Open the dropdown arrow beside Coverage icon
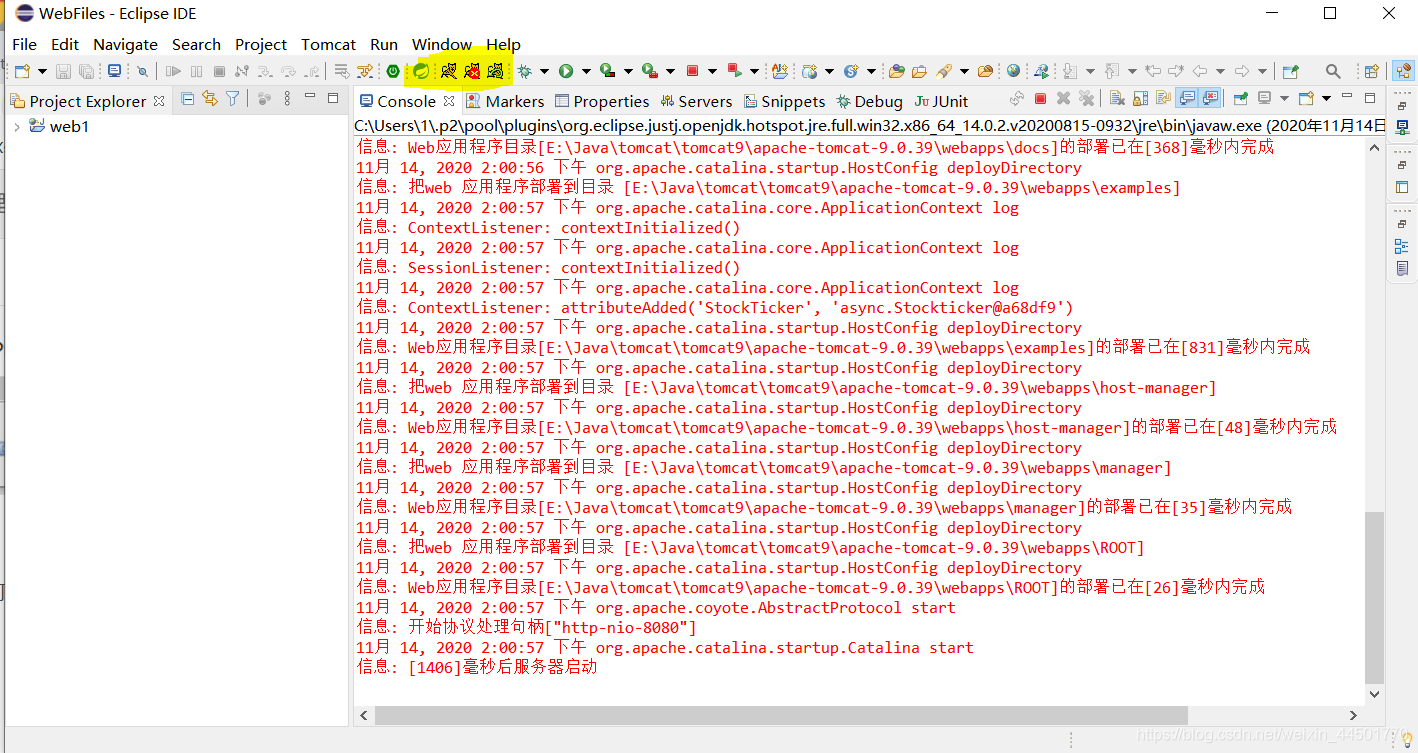 (x=627, y=71)
